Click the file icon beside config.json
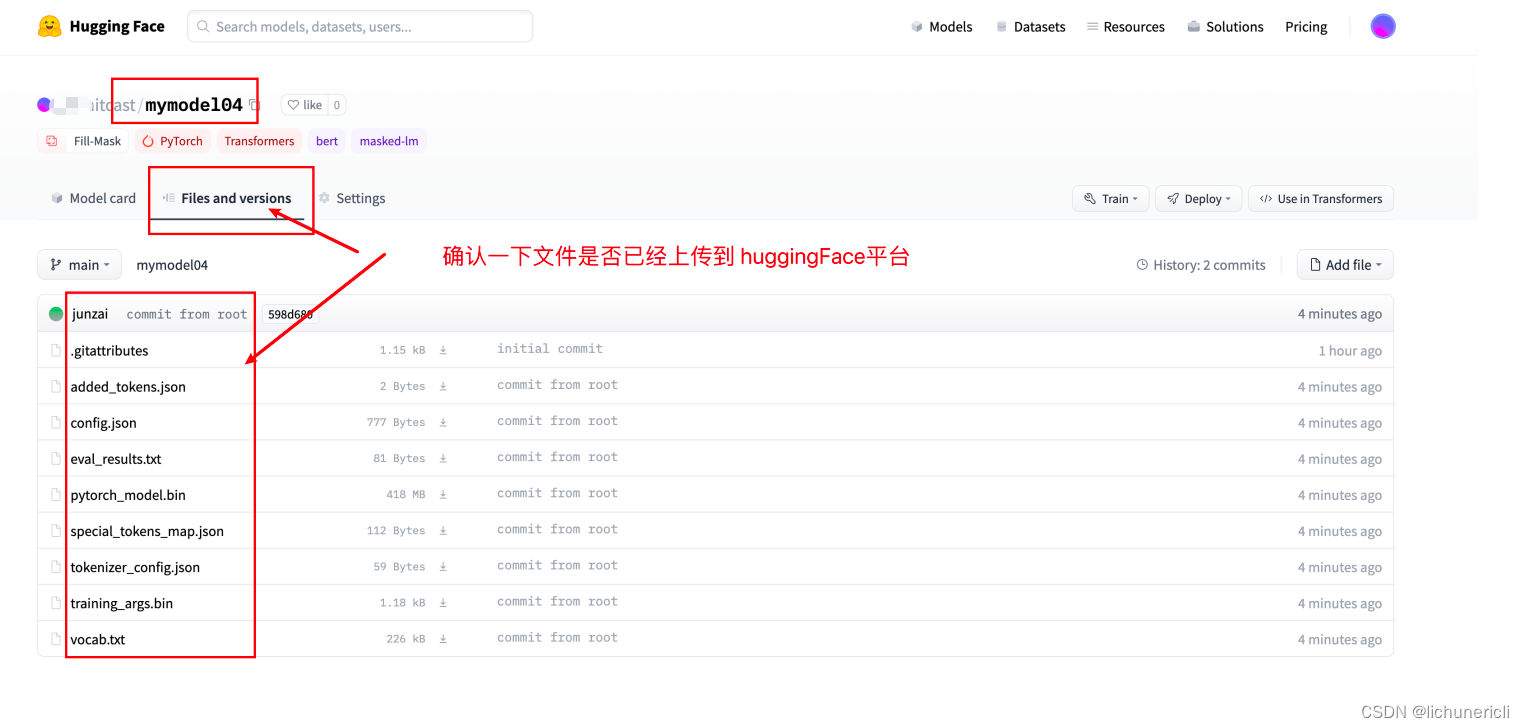 (x=57, y=423)
